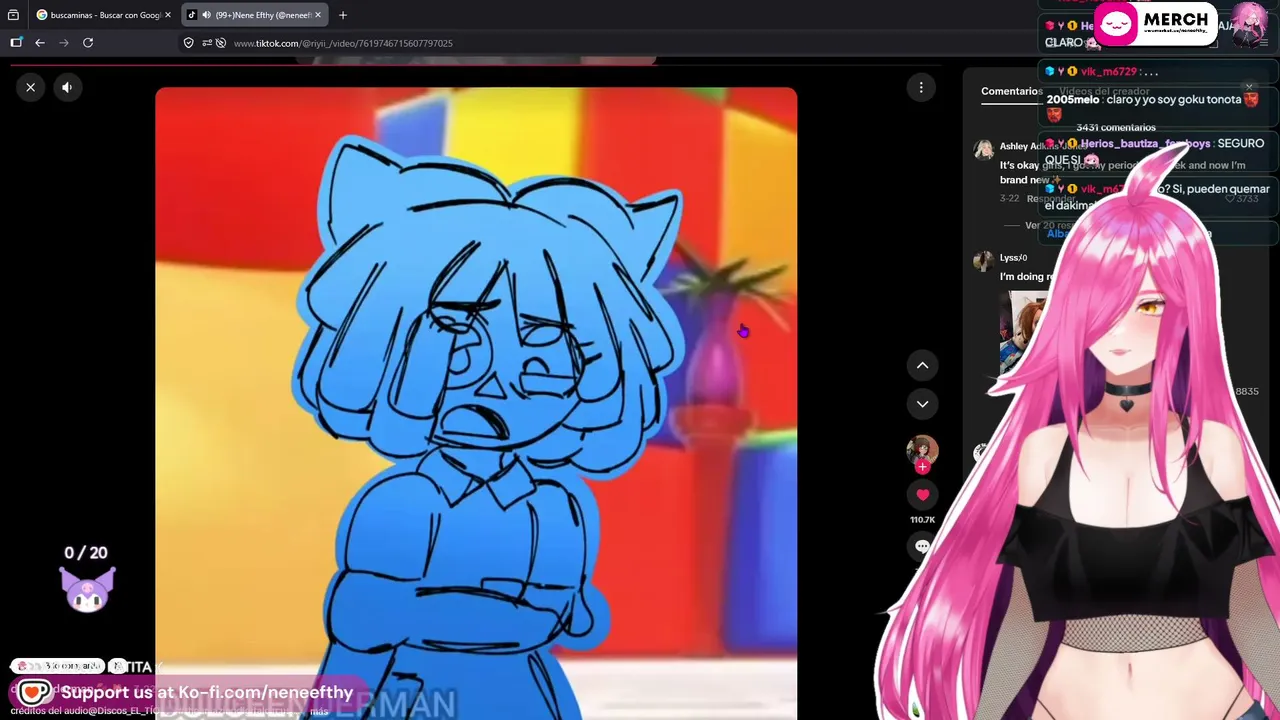Open the video creator's profile avatar

pos(922,449)
